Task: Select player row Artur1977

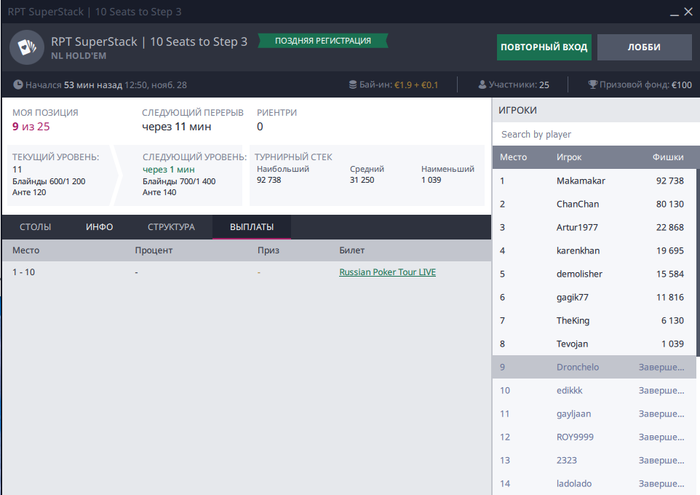Action: coord(594,227)
